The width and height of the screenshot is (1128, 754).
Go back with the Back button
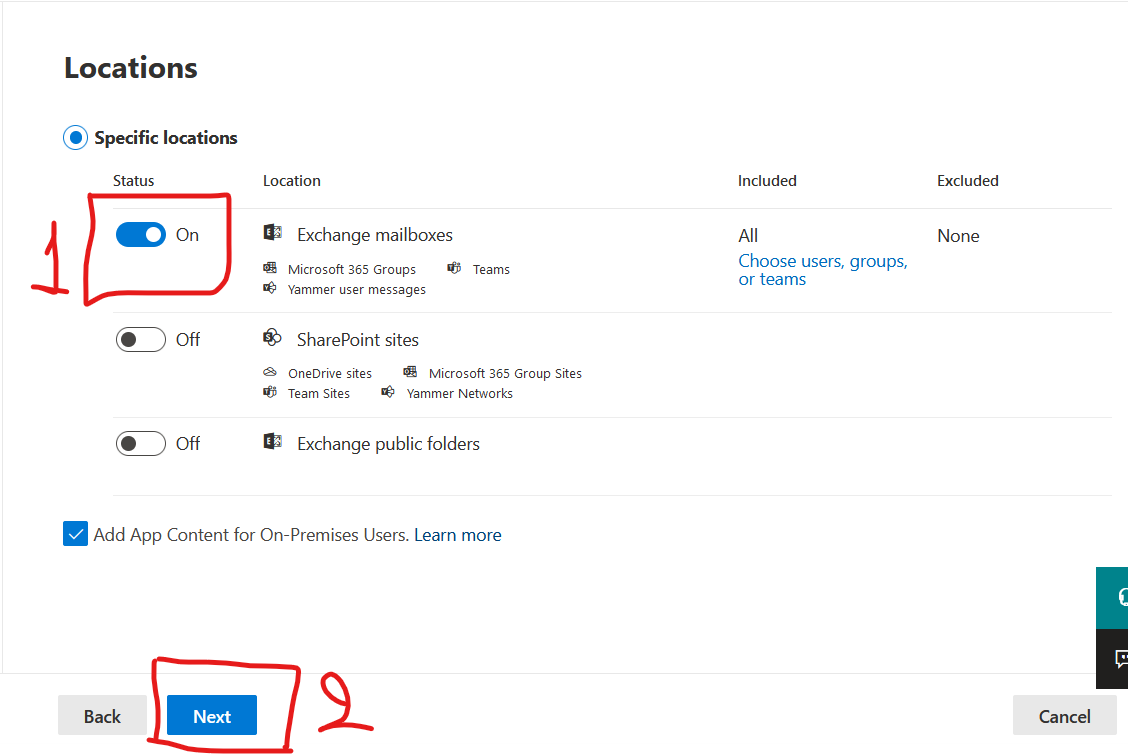tap(102, 716)
